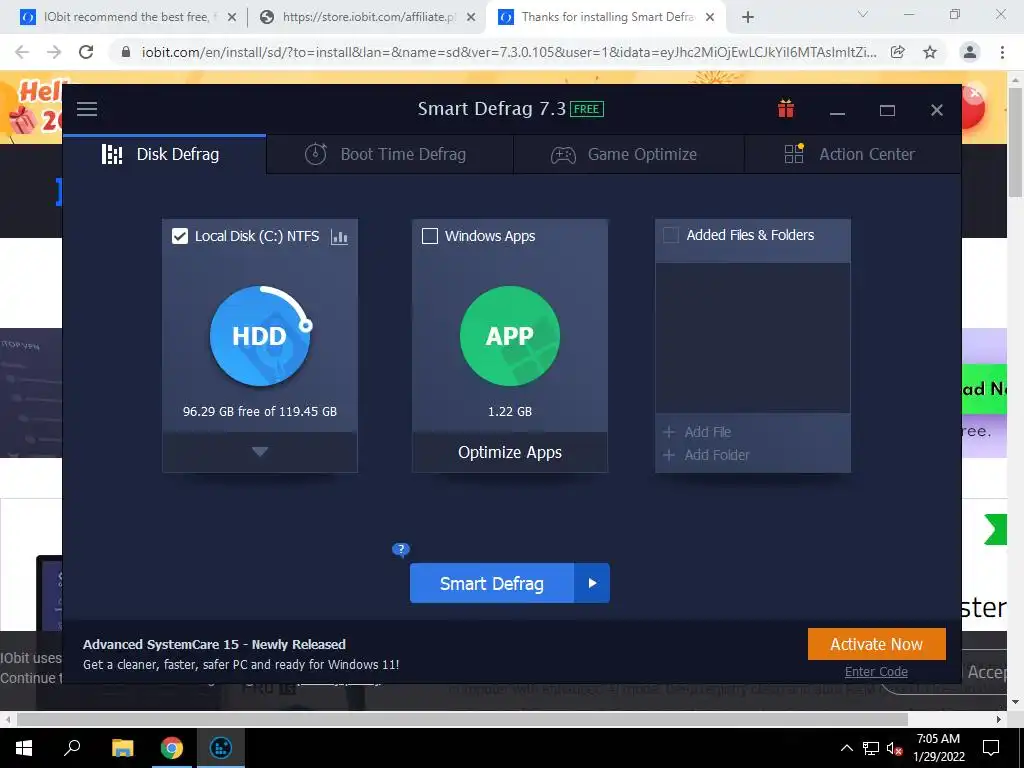1024x768 pixels.
Task: Click the blue HDD disk icon
Action: 260,336
